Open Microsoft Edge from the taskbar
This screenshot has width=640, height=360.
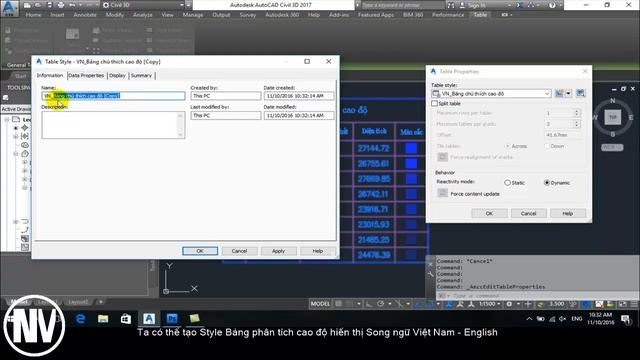click(x=80, y=319)
